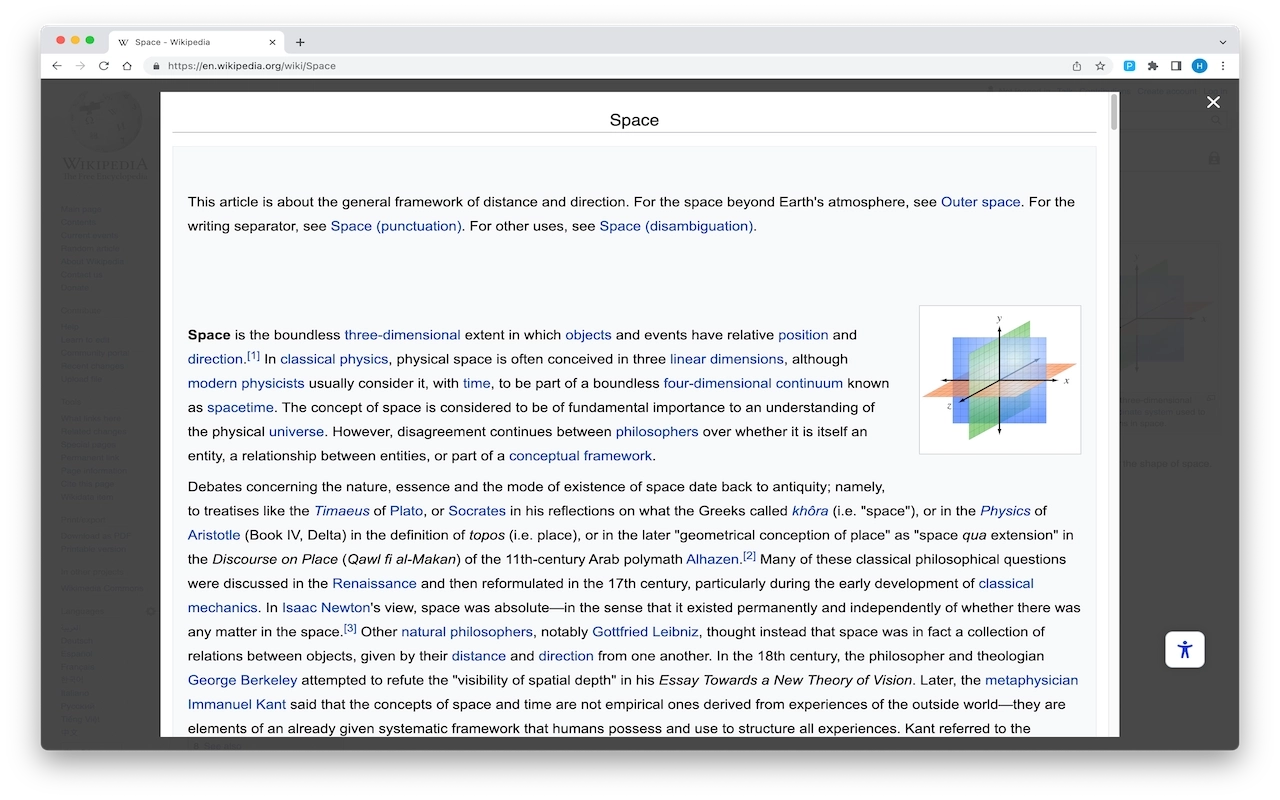Open the Chrome three-dot menu

tap(1223, 66)
